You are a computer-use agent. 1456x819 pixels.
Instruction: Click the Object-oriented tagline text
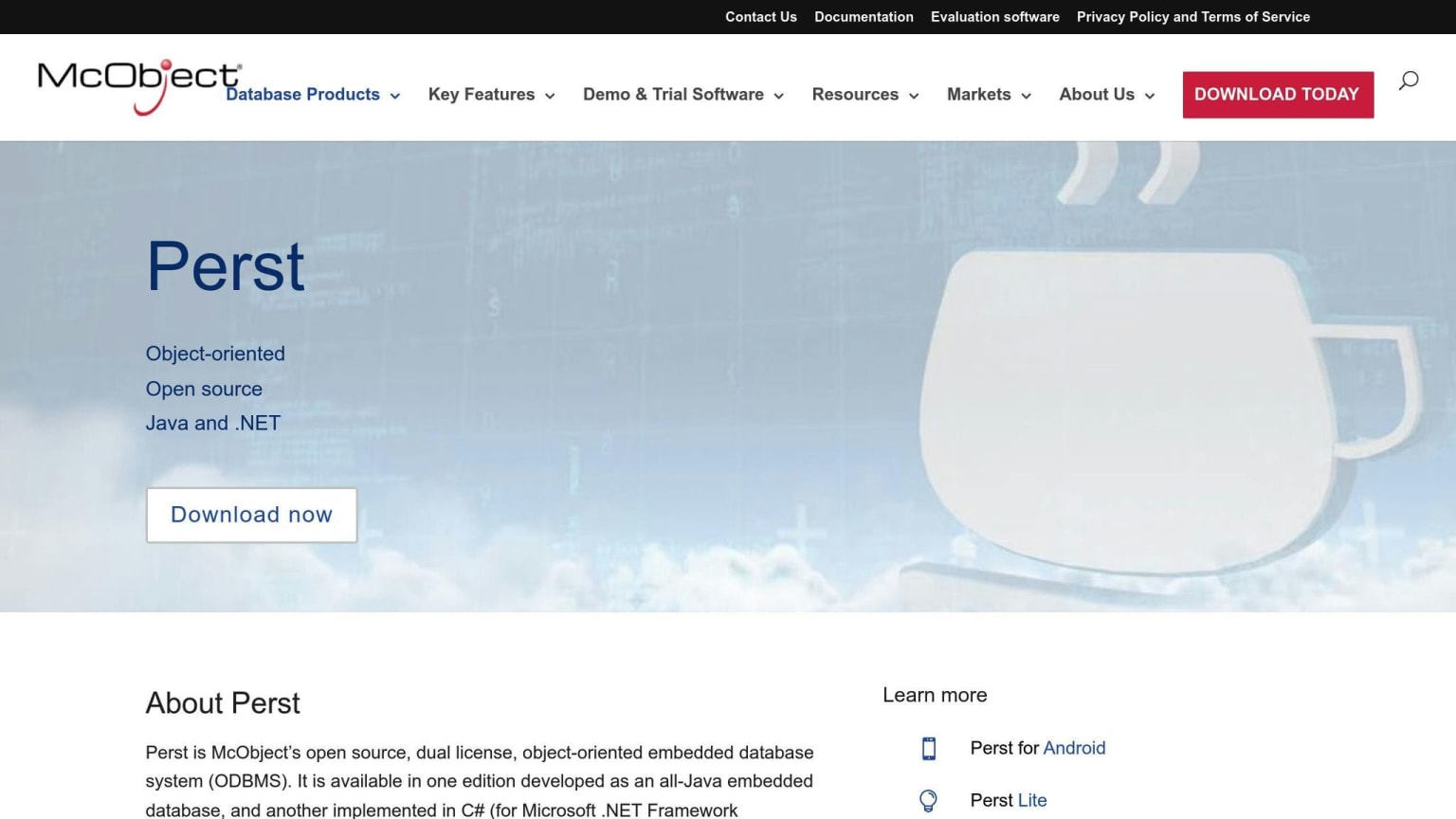pos(215,354)
